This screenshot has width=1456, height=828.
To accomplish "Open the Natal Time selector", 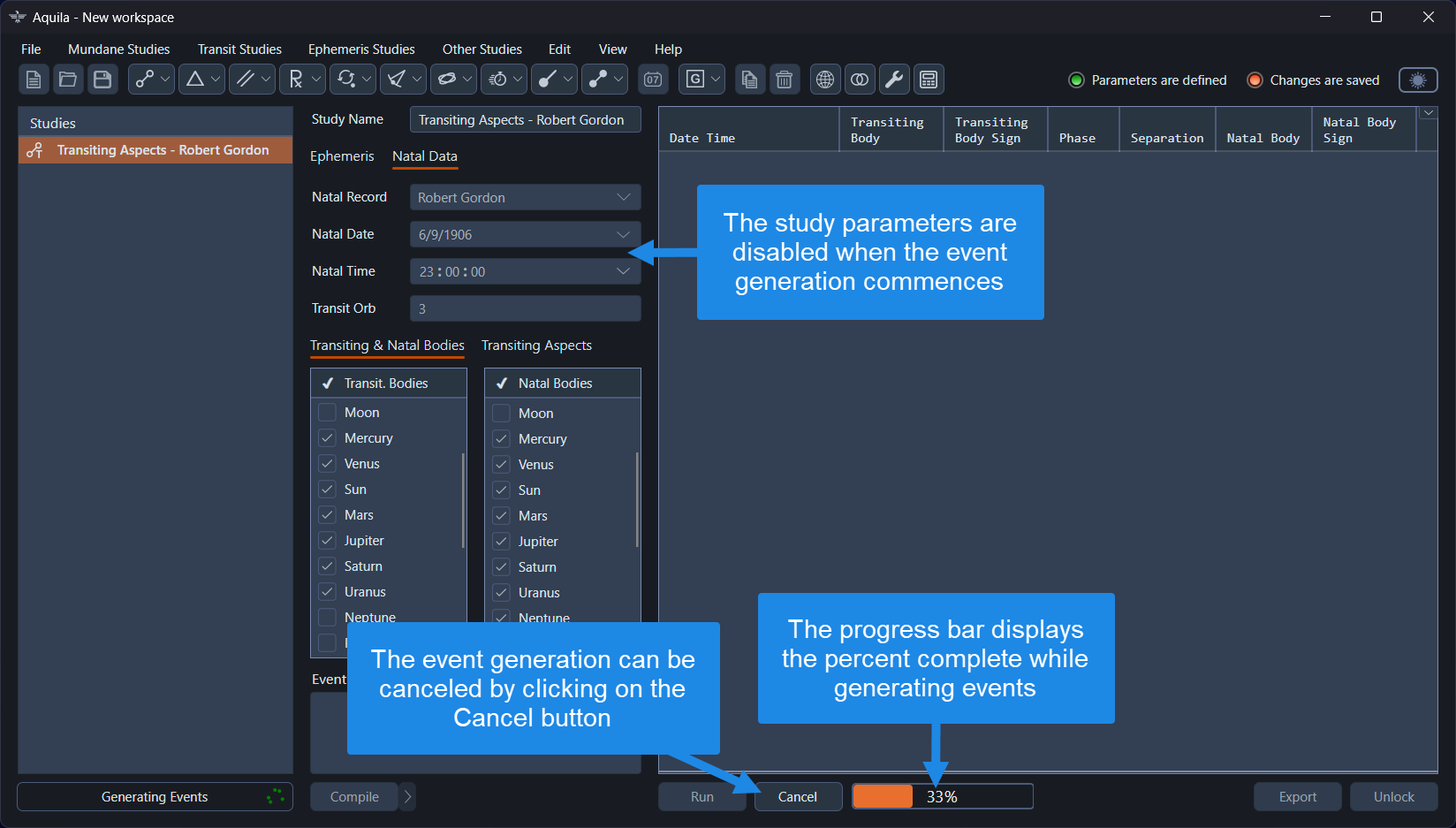I will click(x=625, y=271).
